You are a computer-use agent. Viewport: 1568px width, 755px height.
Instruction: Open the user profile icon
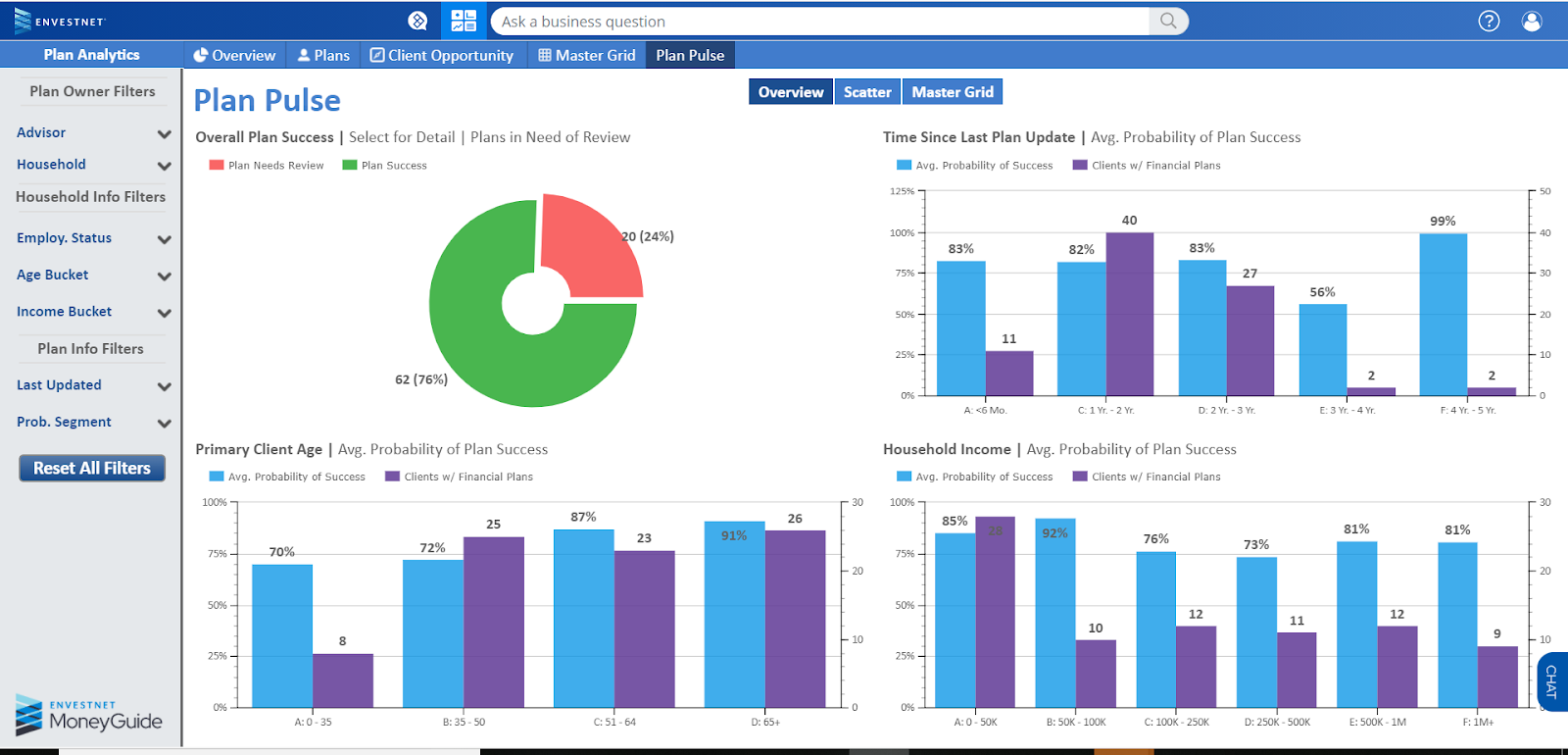coord(1532,21)
